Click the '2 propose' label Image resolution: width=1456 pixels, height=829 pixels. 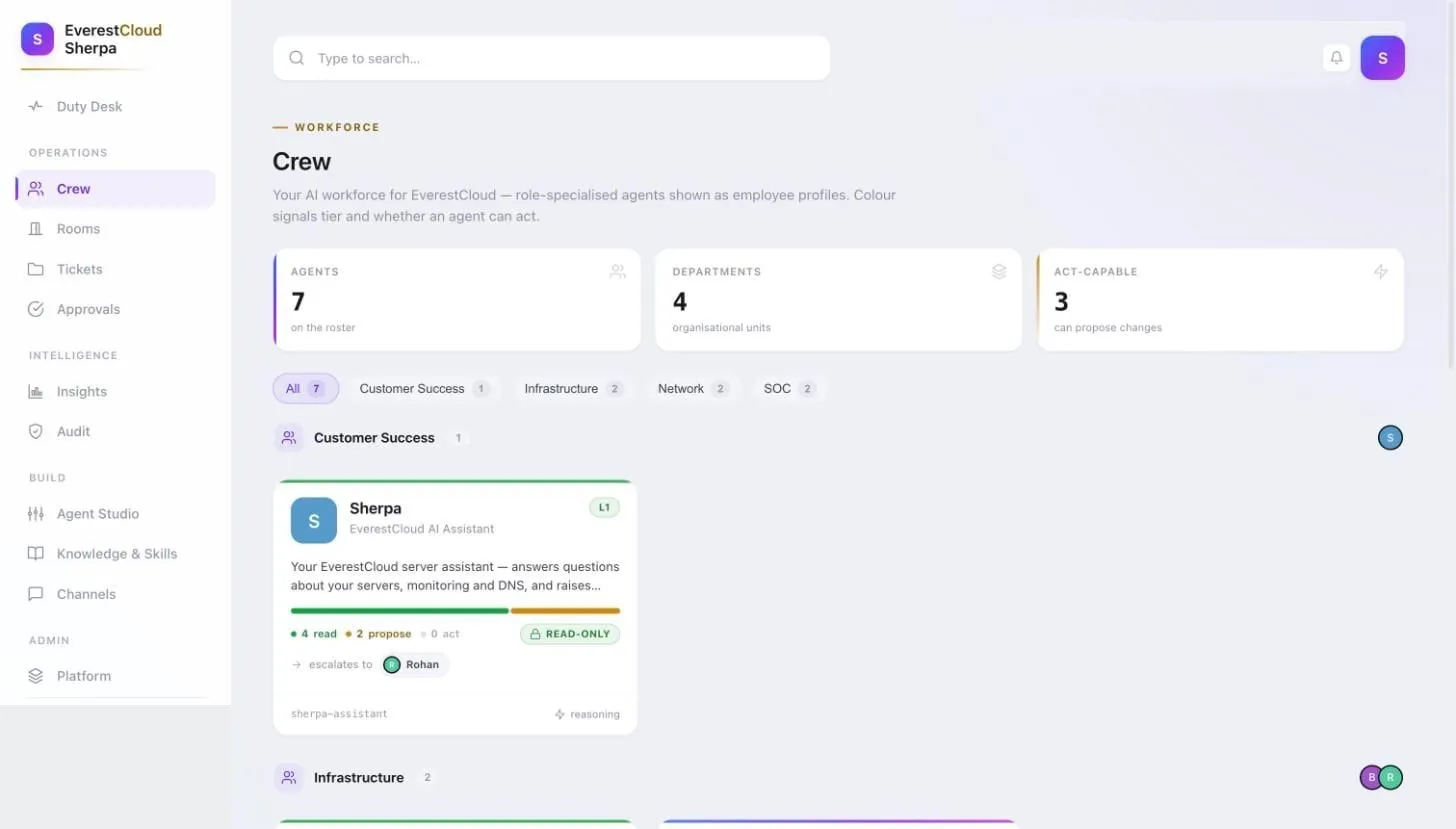coord(378,634)
